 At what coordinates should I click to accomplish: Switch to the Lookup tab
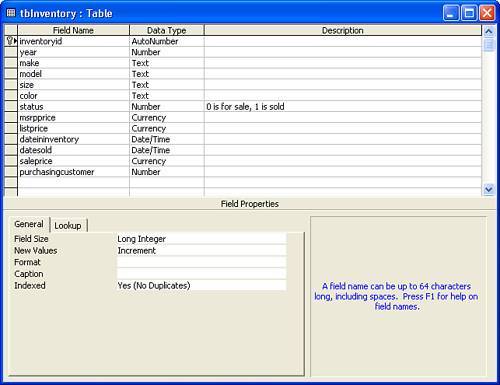pyautogui.click(x=68, y=226)
